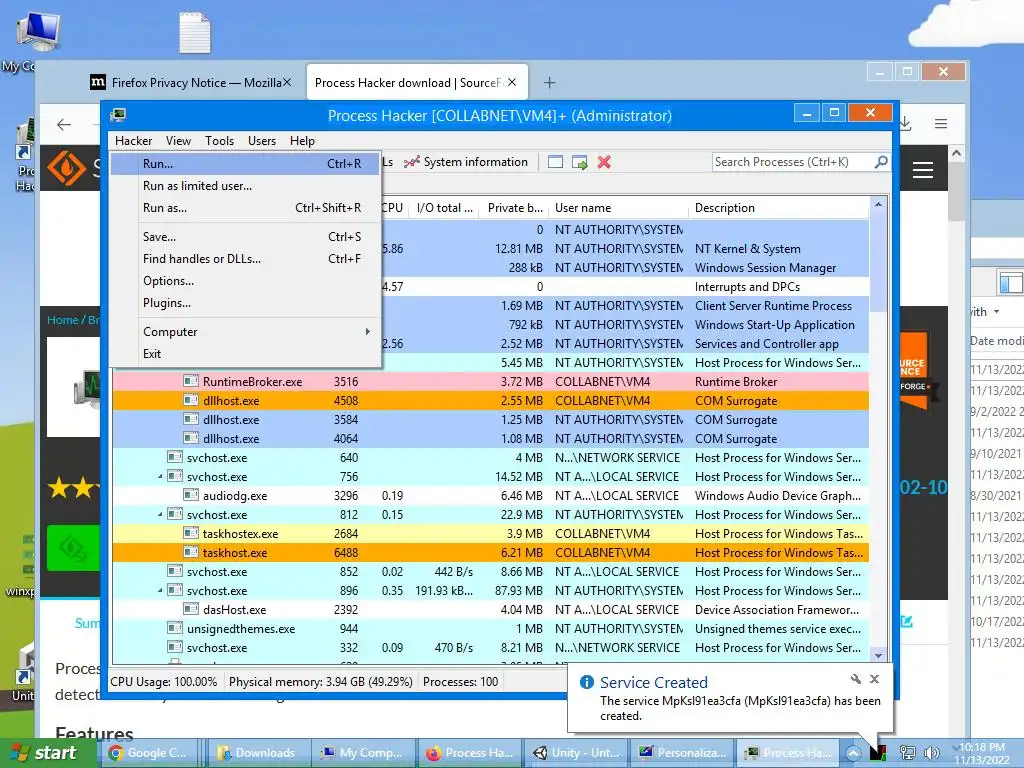1024x768 pixels.
Task: Open the Tools menu
Action: [x=219, y=141]
